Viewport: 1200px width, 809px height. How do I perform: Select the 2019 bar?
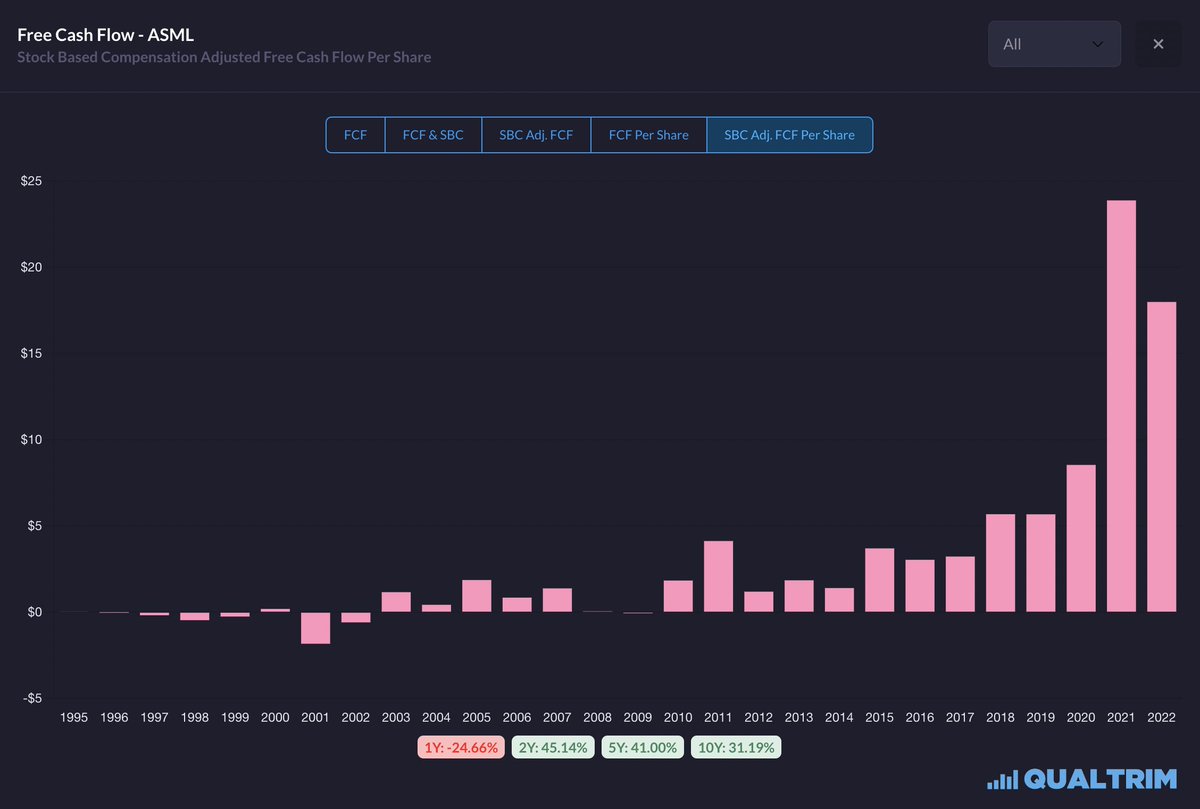[1041, 563]
